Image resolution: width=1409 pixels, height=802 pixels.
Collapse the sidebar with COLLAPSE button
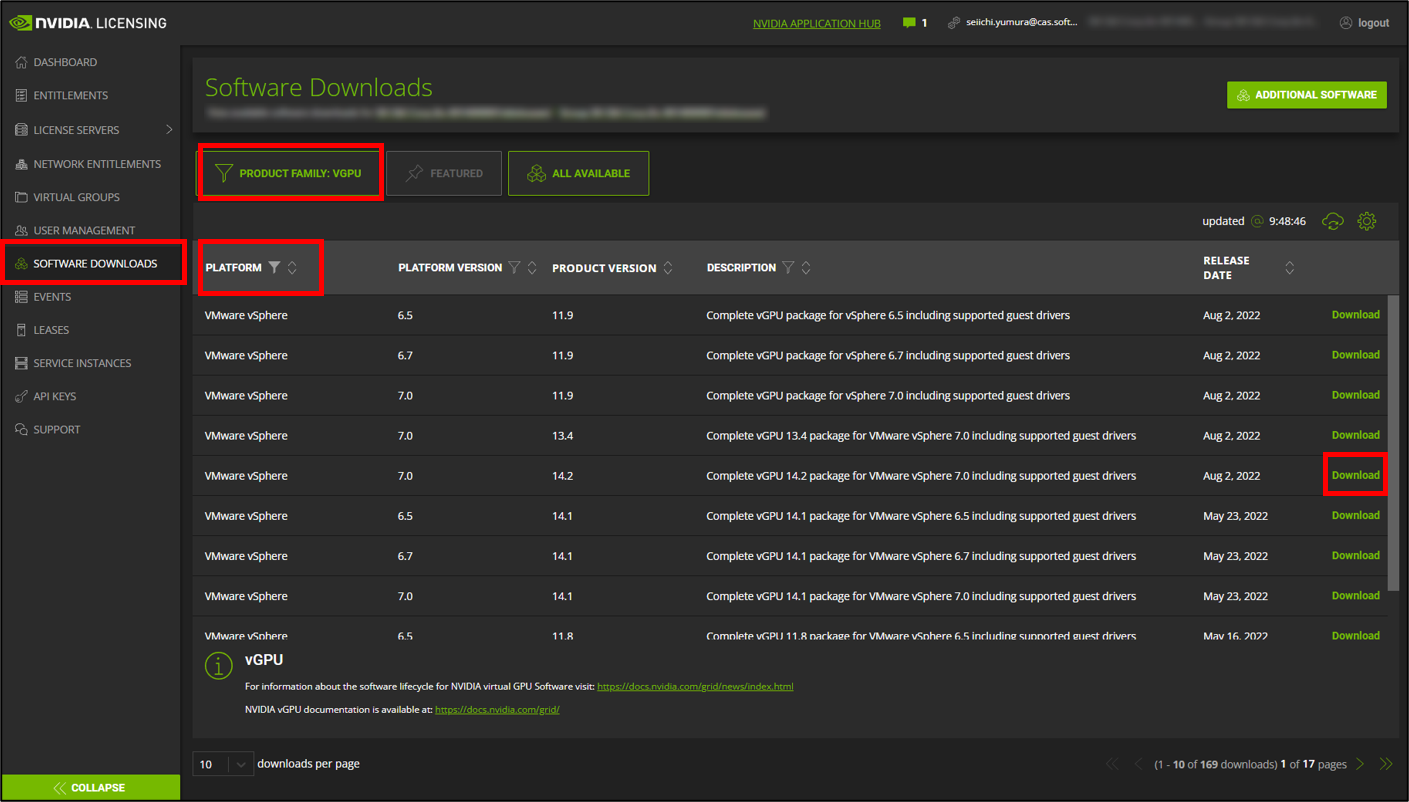pos(91,788)
